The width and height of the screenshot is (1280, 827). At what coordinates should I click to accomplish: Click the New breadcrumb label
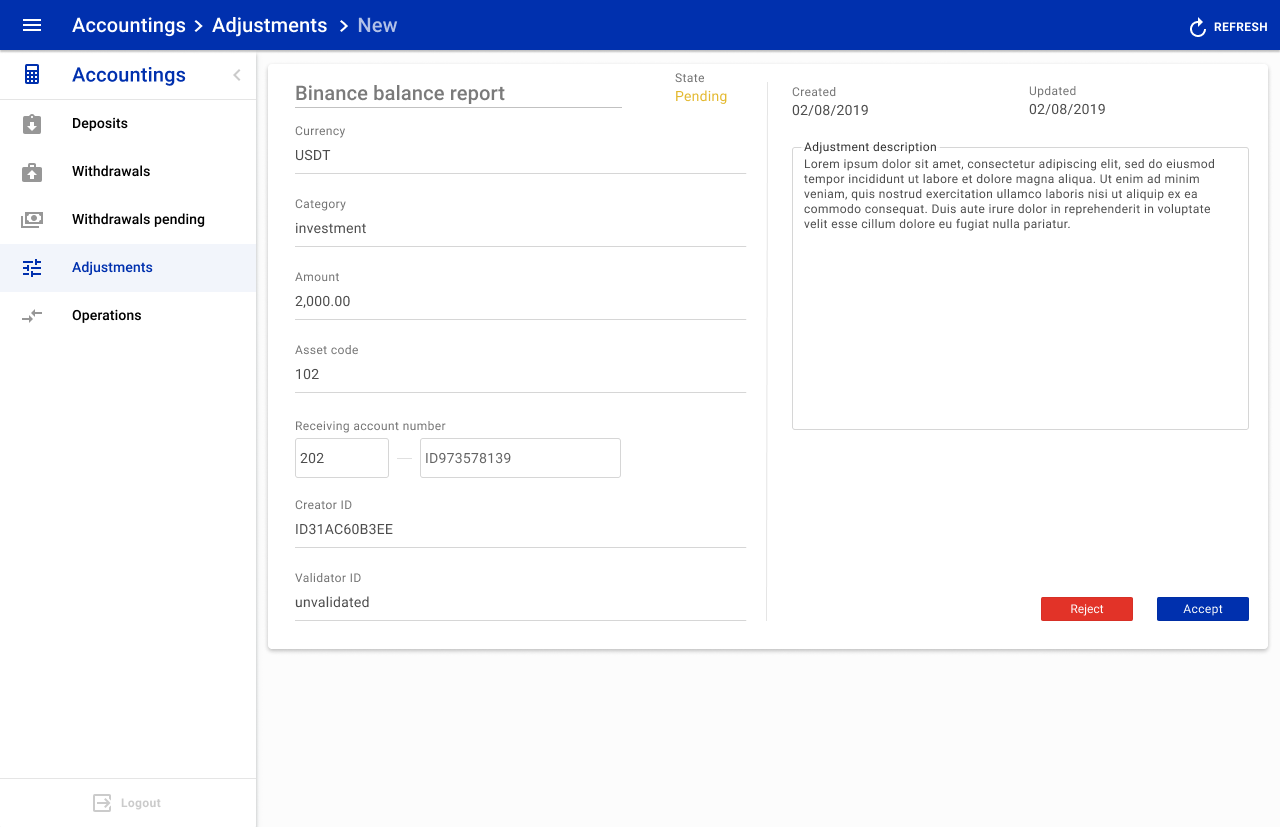pos(377,25)
